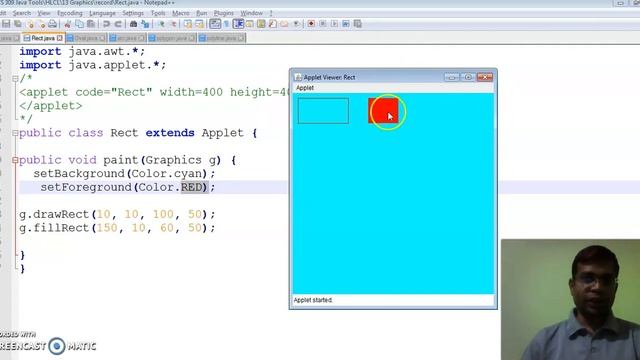
Task: Click the 'import java.applet.*;' line
Action: pyautogui.click(x=93, y=65)
